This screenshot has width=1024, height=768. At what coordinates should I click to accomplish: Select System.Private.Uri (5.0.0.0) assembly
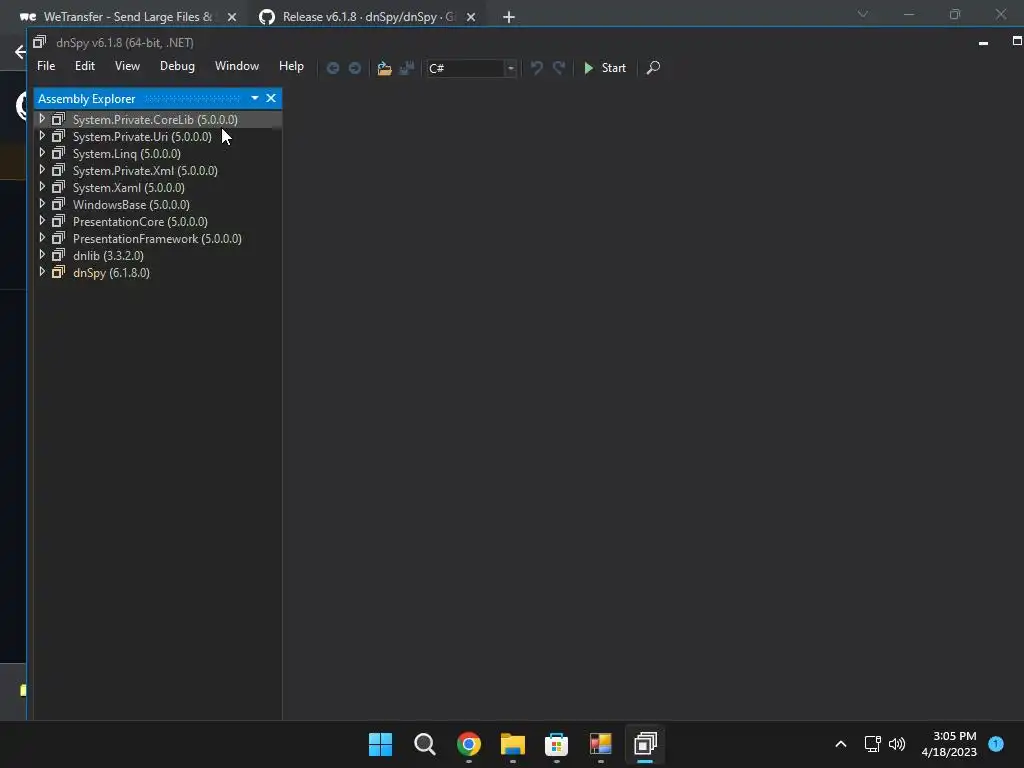point(142,136)
